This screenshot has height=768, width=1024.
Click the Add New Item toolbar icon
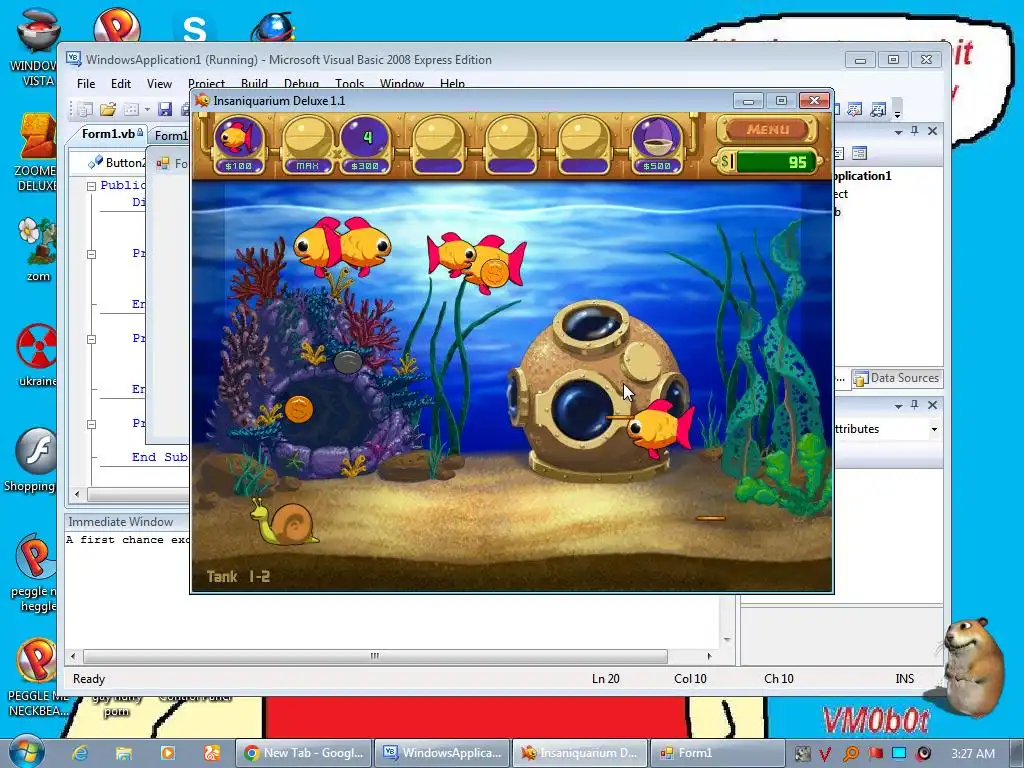pos(131,109)
